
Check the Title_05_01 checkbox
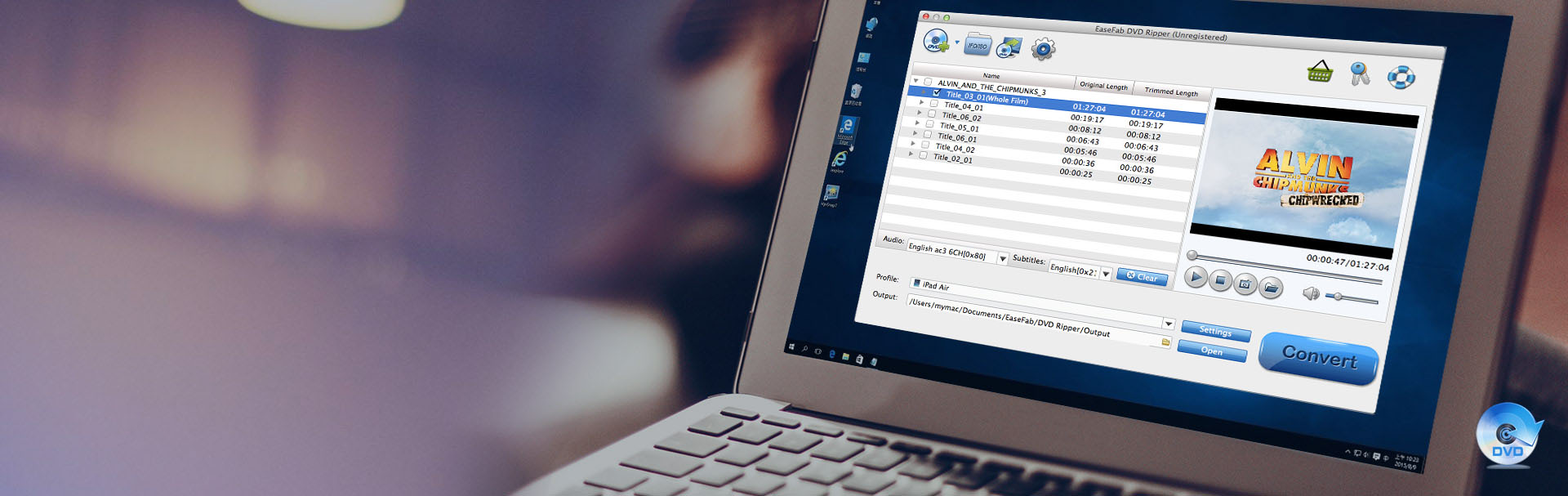[x=929, y=124]
